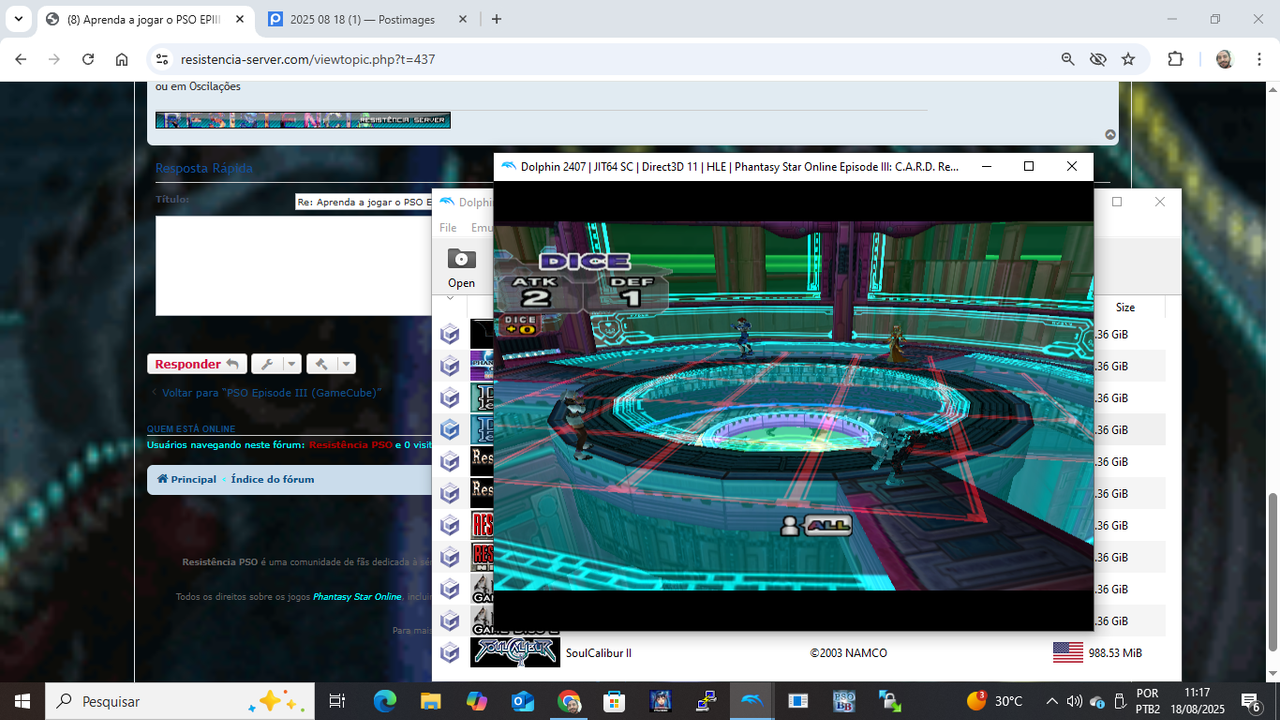1280x720 pixels.
Task: Click the 988.53 MiB size value
Action: 1115,653
